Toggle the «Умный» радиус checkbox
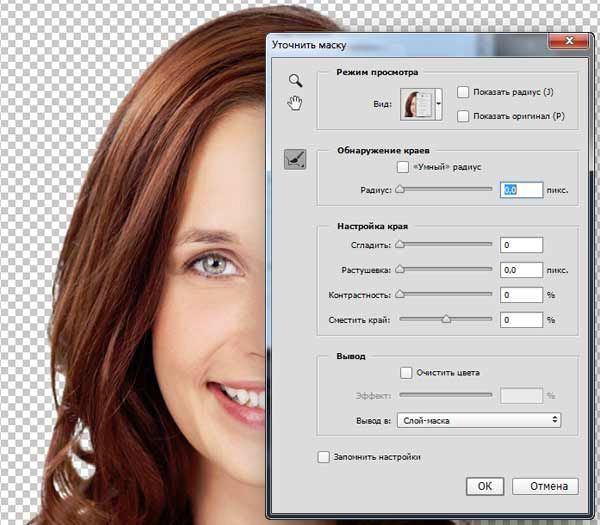The width and height of the screenshot is (600, 525). click(x=403, y=167)
